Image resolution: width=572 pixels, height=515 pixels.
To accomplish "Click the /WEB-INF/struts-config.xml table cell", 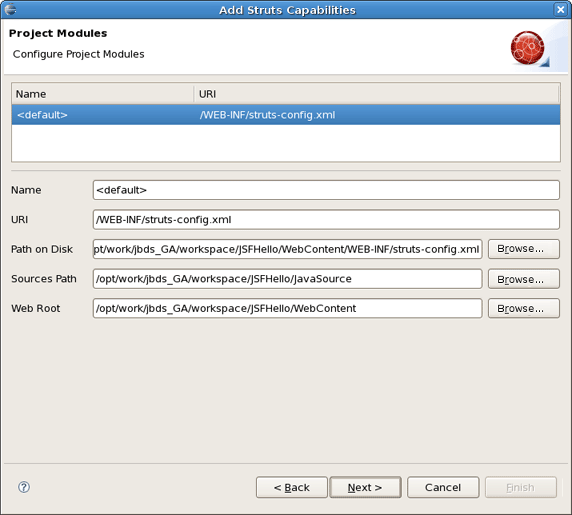I will pyautogui.click(x=267, y=115).
